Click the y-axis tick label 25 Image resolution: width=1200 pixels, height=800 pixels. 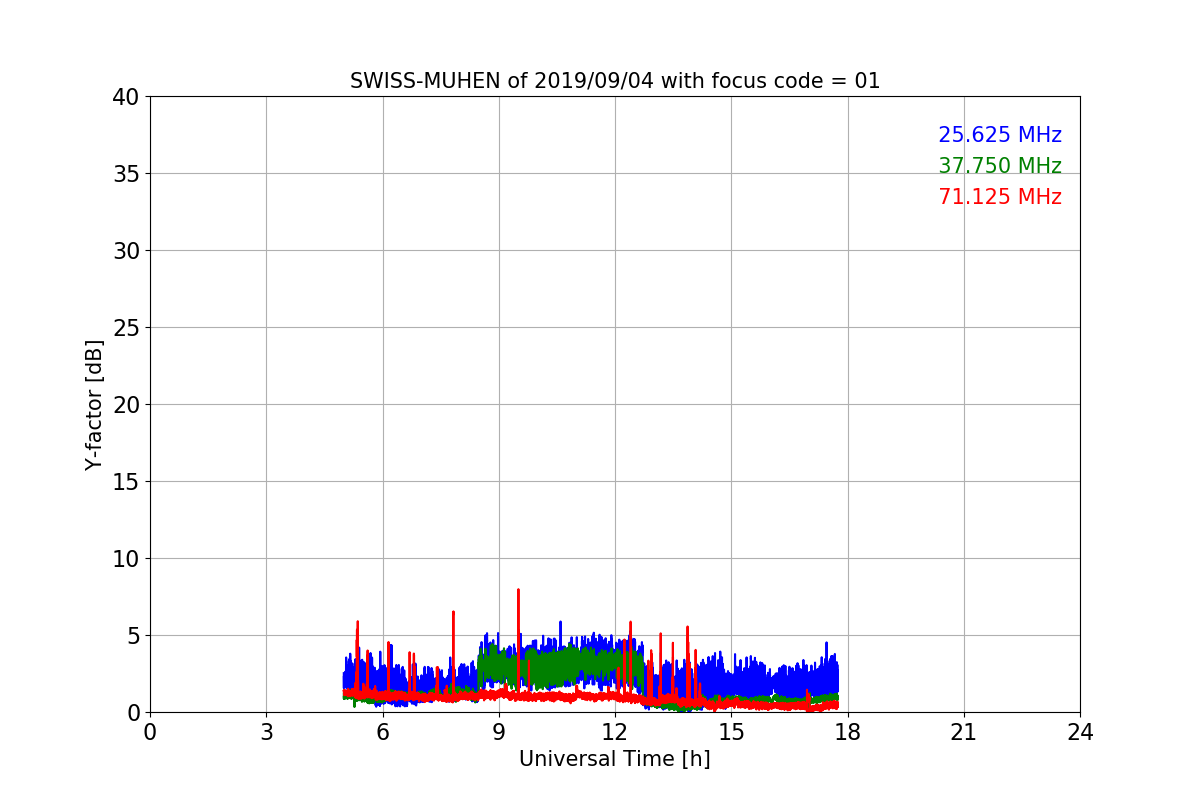[126, 328]
